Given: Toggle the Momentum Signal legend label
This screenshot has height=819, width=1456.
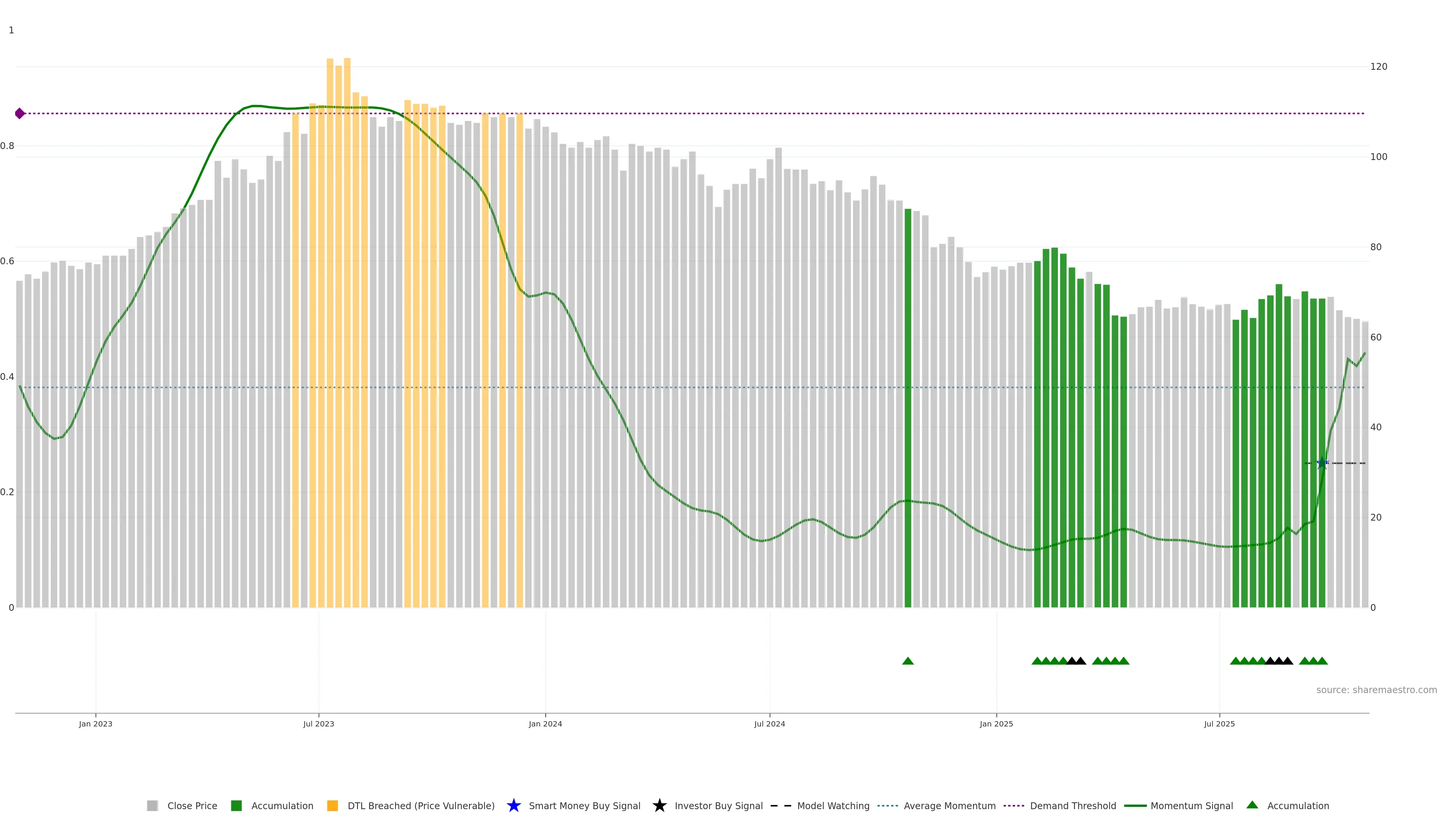Looking at the screenshot, I should [x=1191, y=805].
